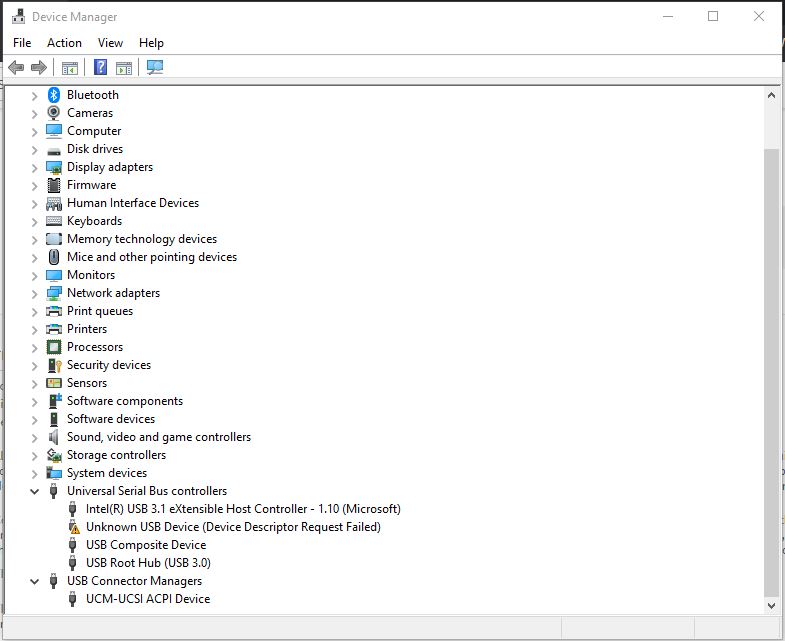Viewport: 785px width, 641px height.
Task: Click the Unknown USB Device warning icon
Action: (74, 527)
